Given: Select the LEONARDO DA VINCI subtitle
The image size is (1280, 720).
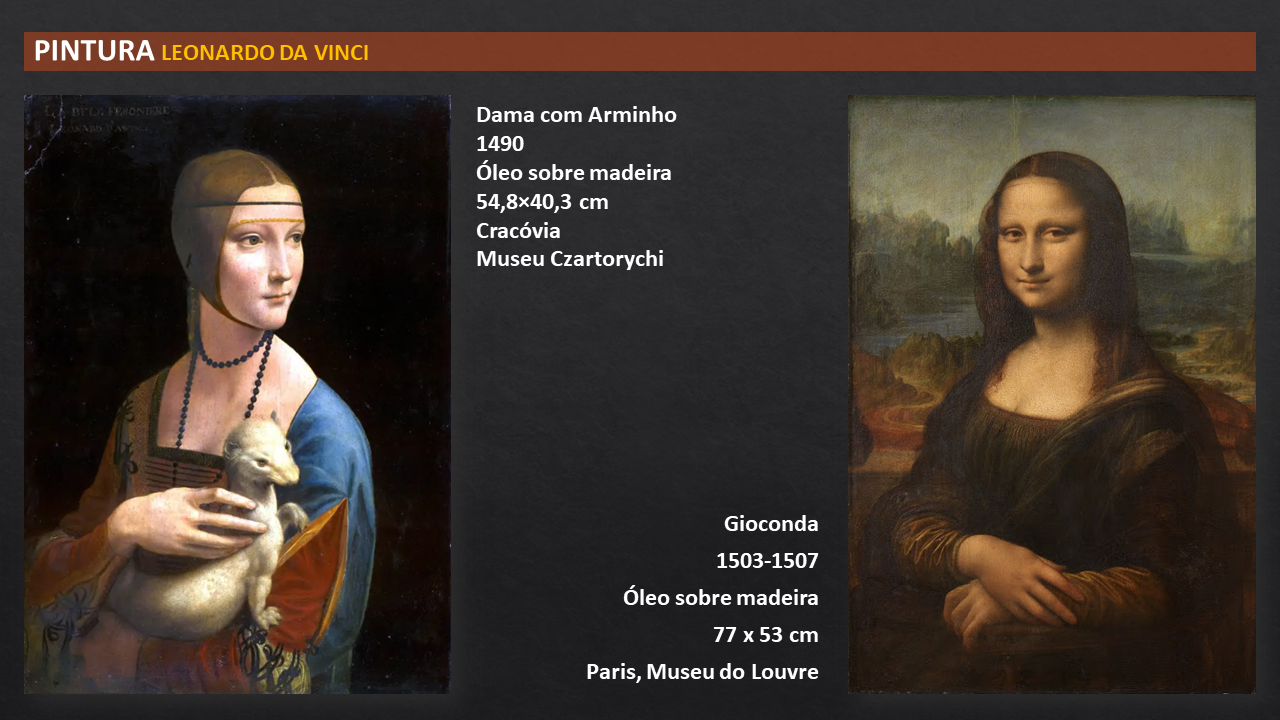Looking at the screenshot, I should (x=265, y=53).
